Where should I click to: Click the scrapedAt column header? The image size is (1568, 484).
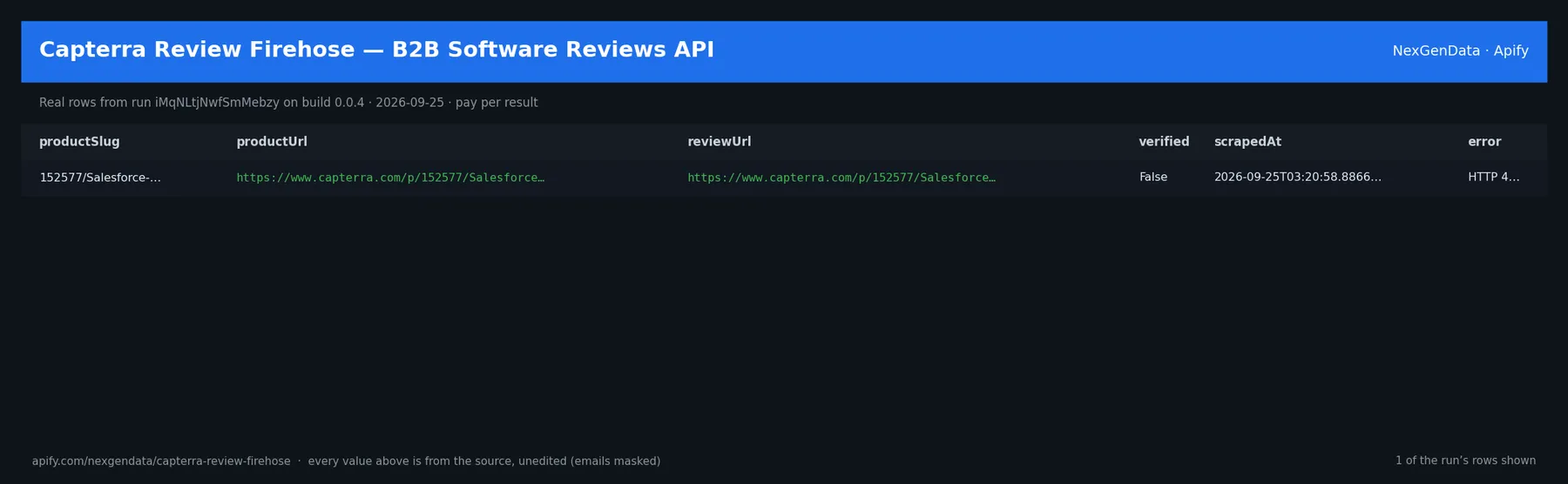pyautogui.click(x=1247, y=142)
